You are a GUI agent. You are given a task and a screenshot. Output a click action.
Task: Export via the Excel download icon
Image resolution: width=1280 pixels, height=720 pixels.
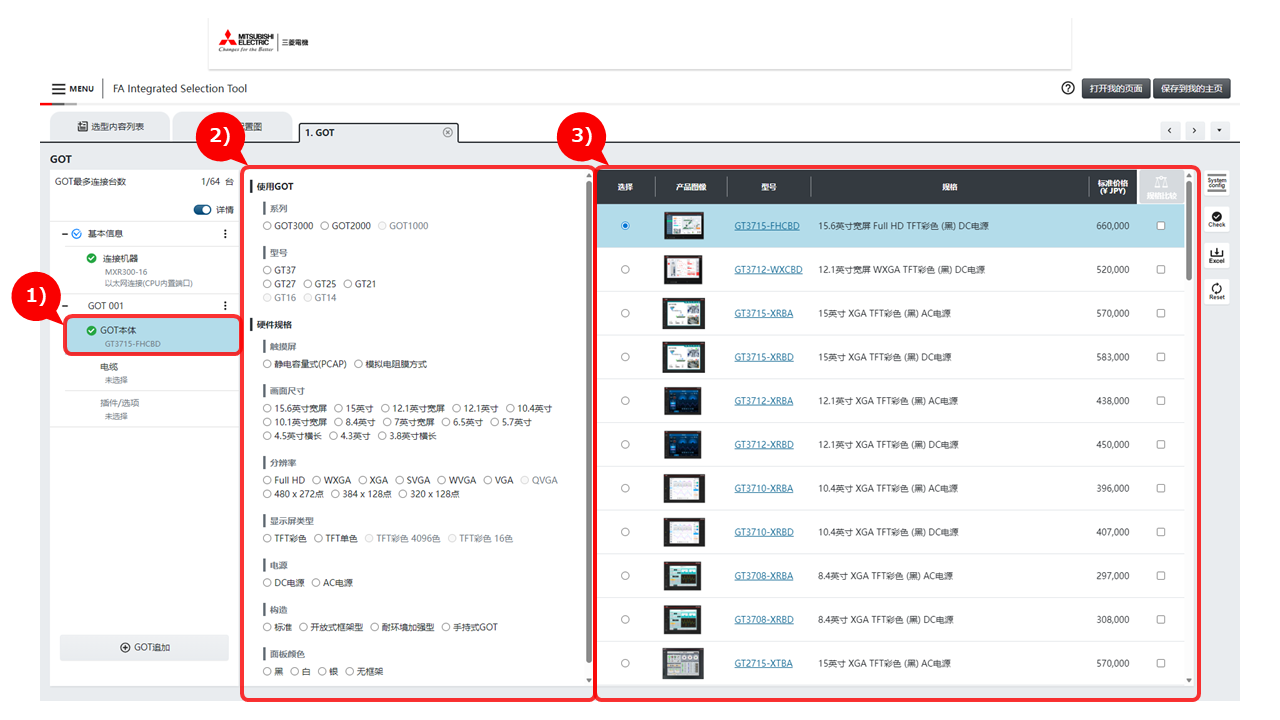click(1216, 255)
